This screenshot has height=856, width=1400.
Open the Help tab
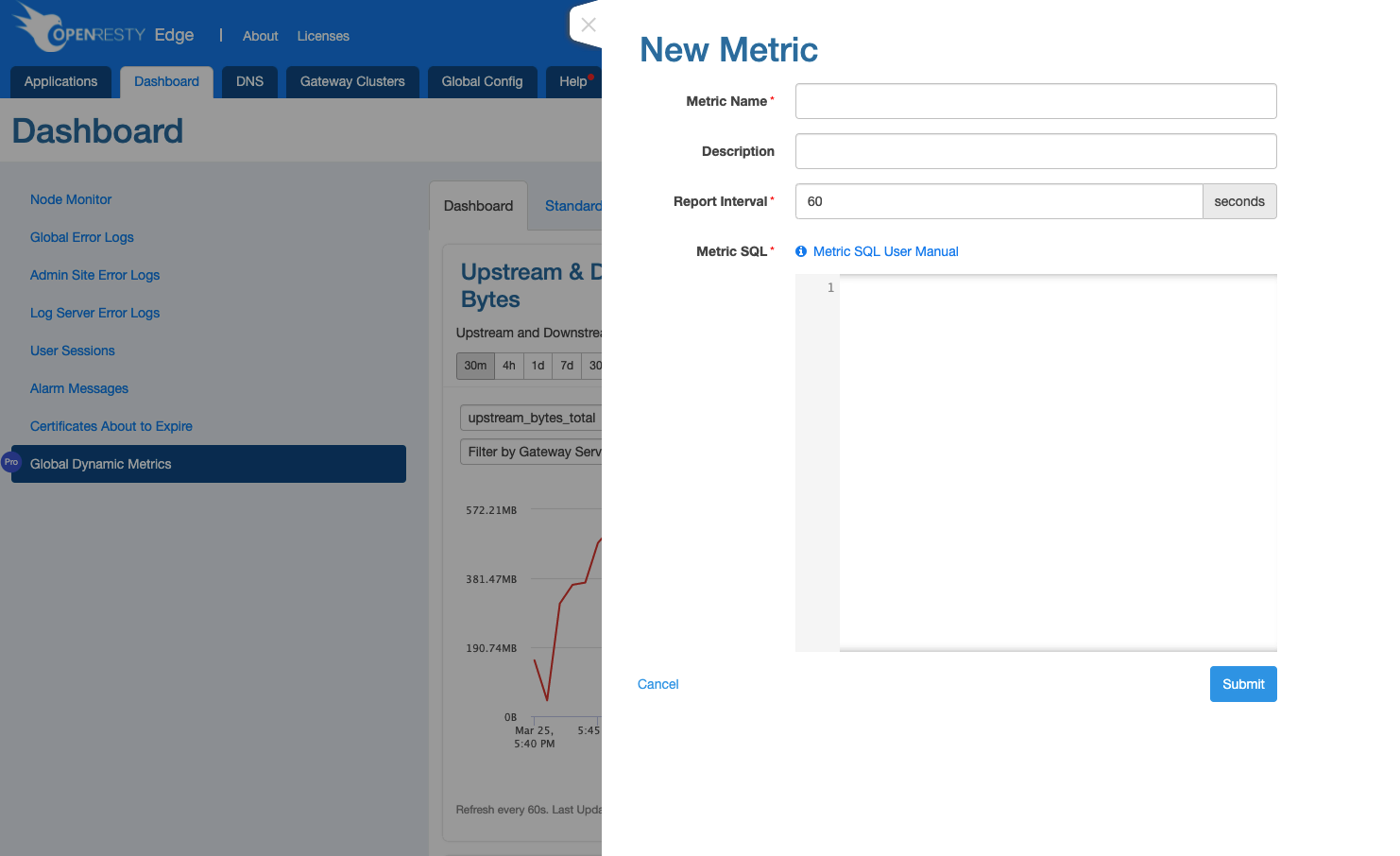(x=572, y=82)
